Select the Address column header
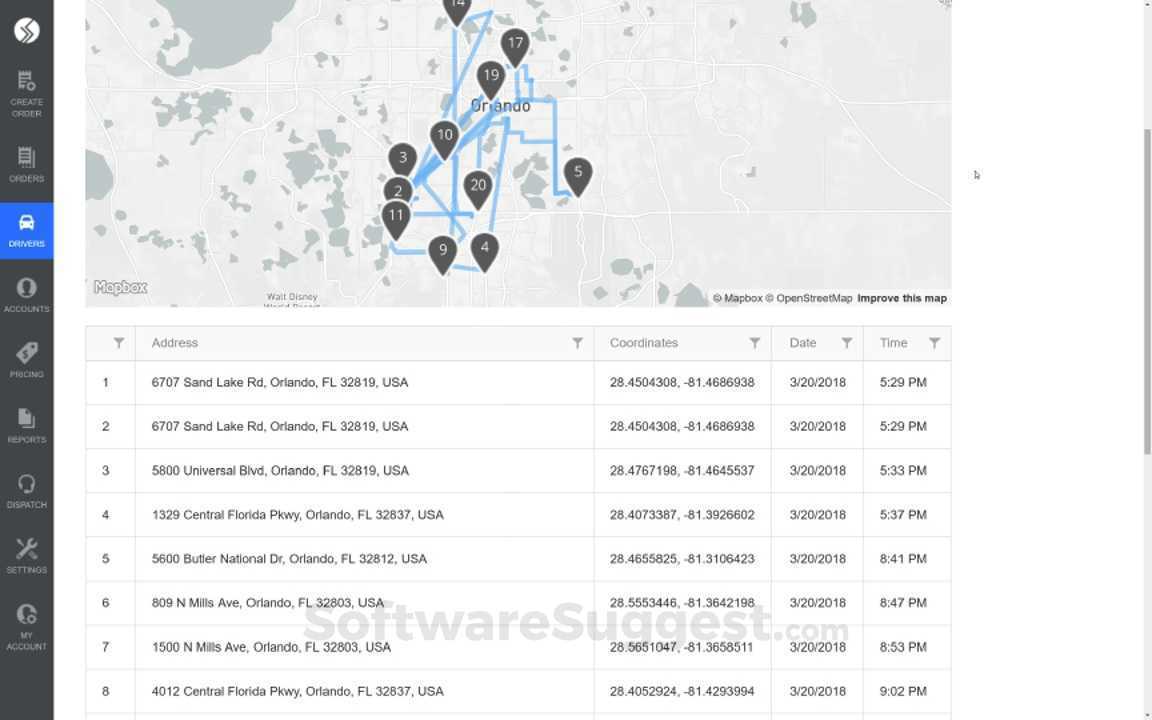Viewport: 1152px width, 720px height. click(x=174, y=343)
